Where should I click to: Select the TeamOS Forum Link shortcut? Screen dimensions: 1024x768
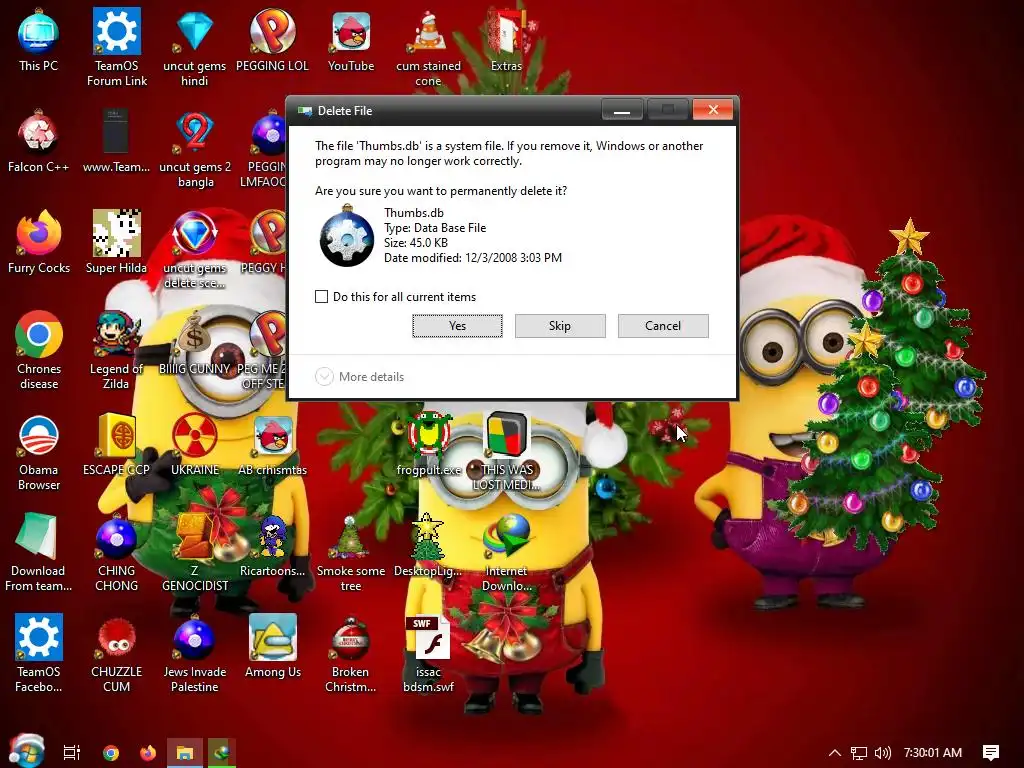117,47
